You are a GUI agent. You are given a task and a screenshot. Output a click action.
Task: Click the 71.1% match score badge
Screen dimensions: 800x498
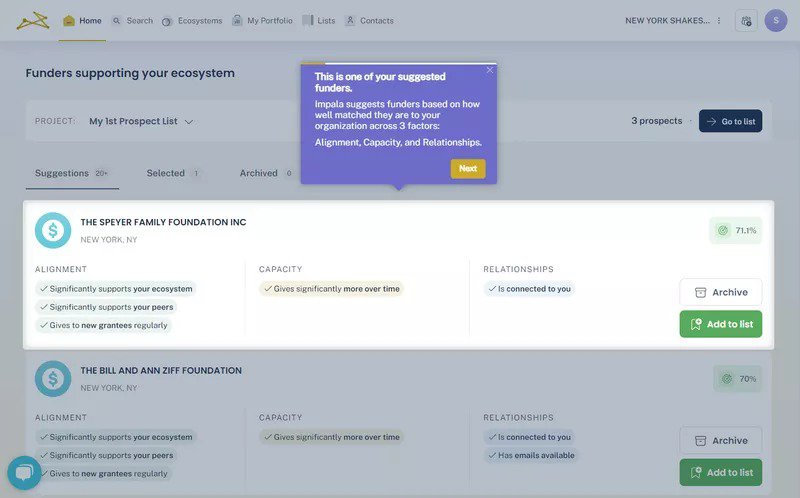point(736,230)
